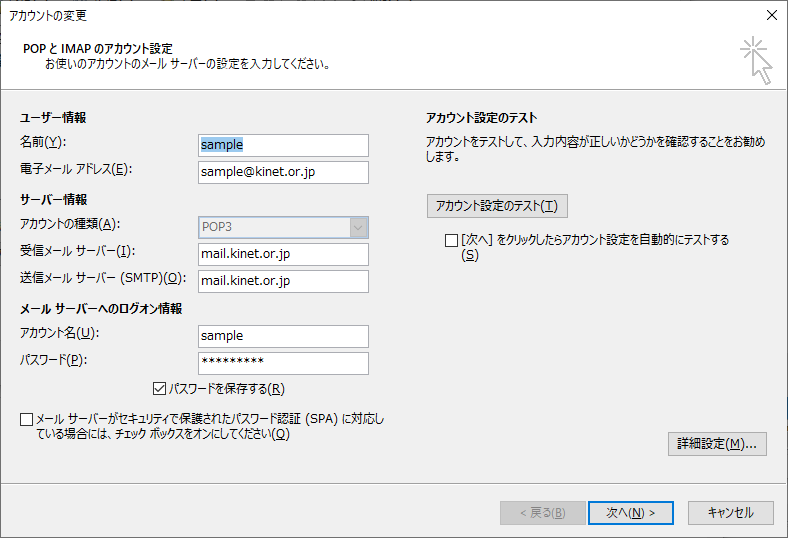Click the パスワード input field
Screen dimensions: 788x538
(x=283, y=363)
